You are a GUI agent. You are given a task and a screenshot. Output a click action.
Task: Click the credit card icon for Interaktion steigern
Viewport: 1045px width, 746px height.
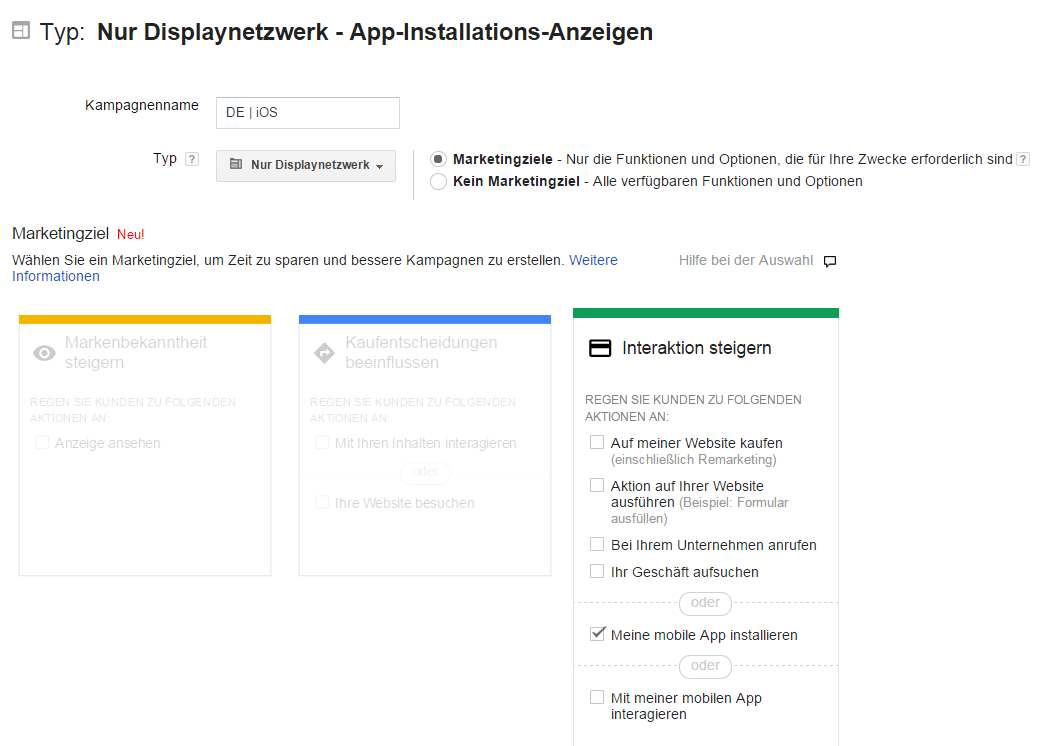(x=600, y=348)
